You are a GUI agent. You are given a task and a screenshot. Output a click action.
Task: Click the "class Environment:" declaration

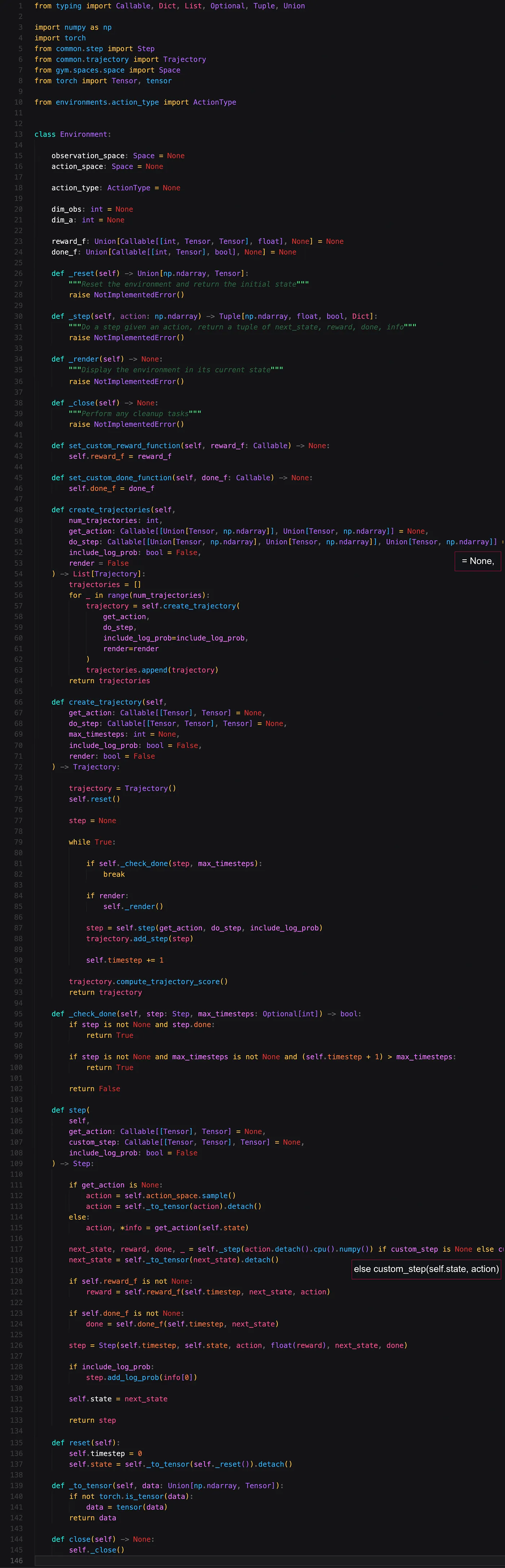tap(73, 135)
